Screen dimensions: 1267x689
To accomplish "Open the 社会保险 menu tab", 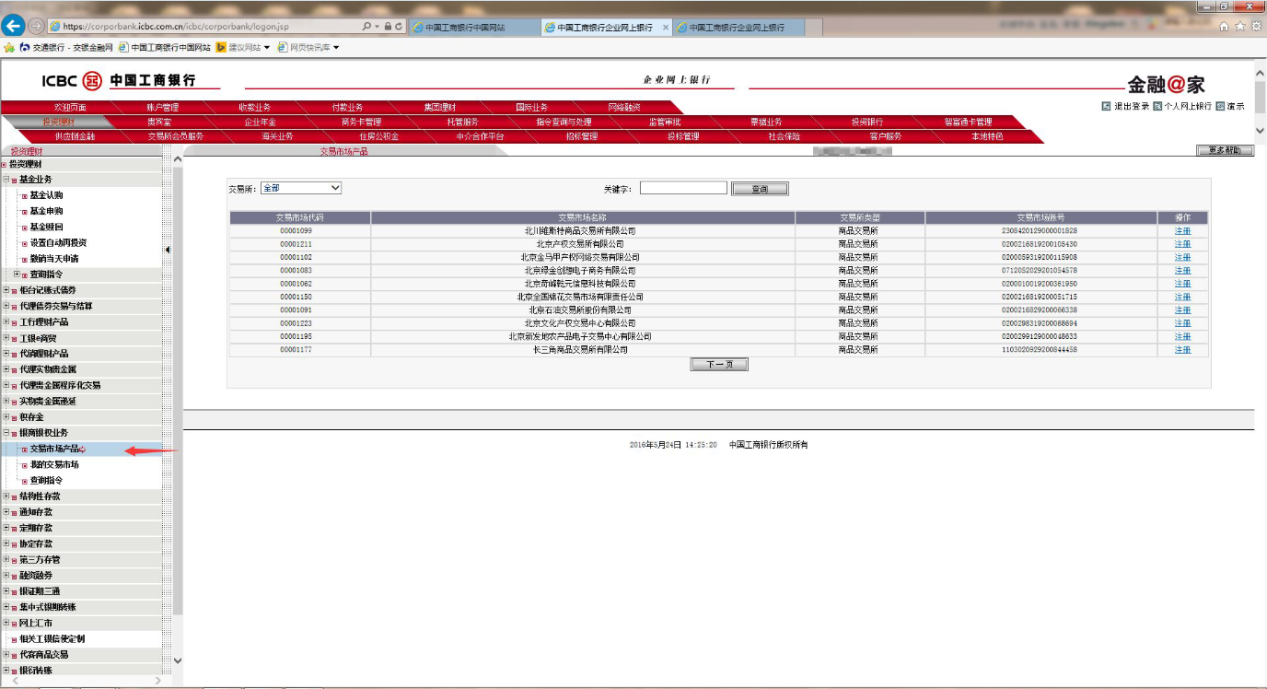I will pos(784,137).
